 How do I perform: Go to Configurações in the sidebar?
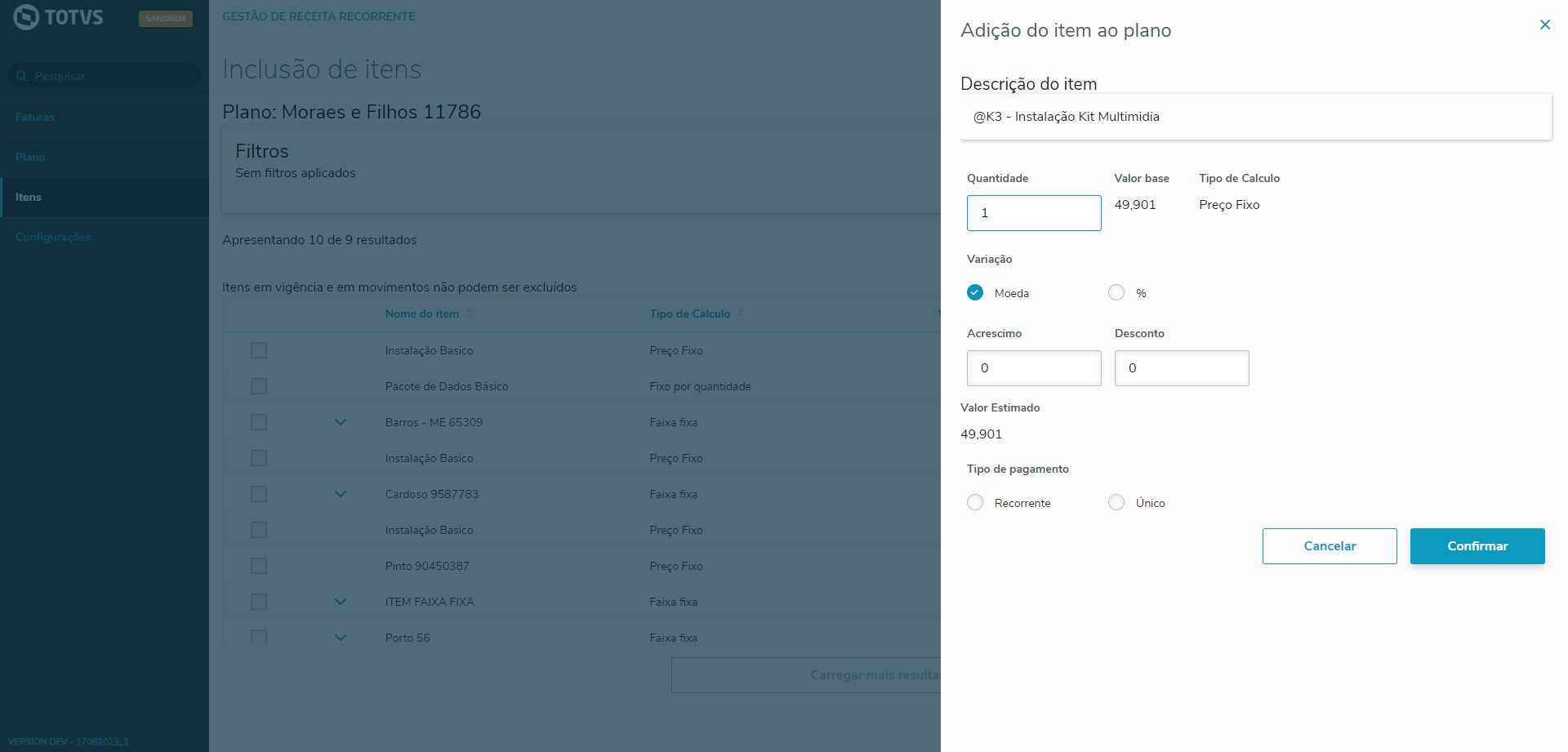point(53,237)
